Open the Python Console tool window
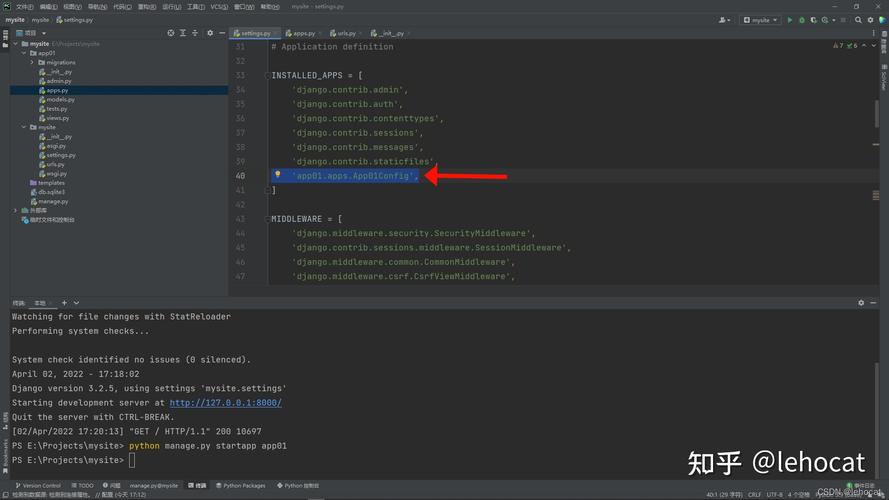The height and width of the screenshot is (500, 889). tap(298, 485)
